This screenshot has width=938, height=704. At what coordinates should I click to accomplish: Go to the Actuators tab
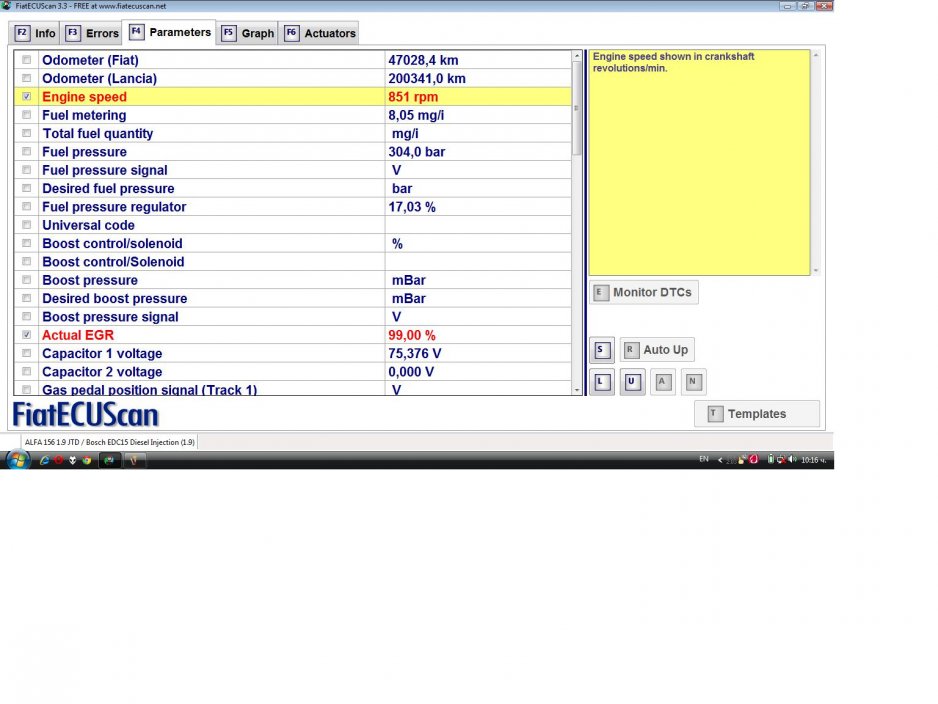[320, 33]
